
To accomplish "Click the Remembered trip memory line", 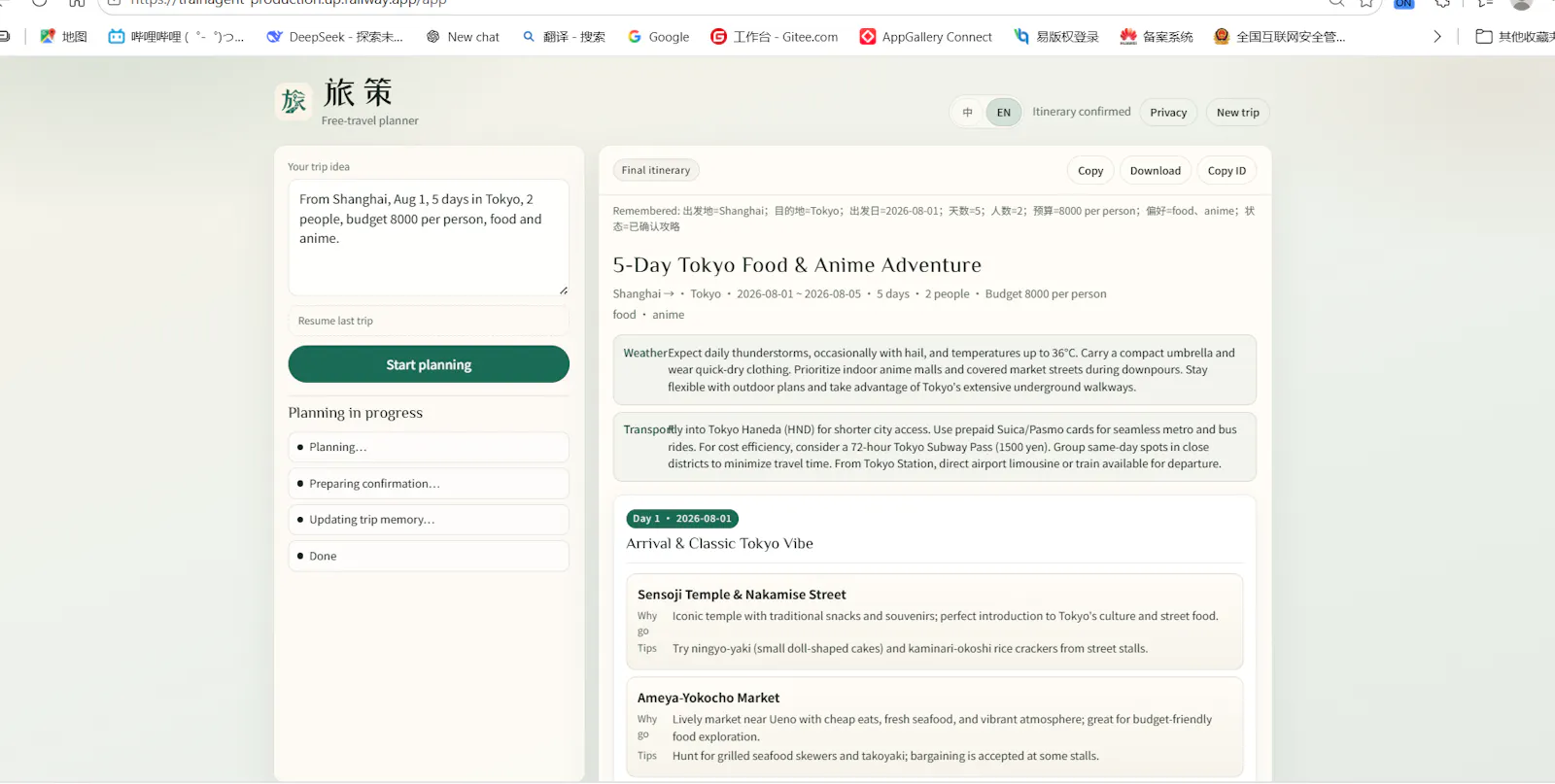I will click(934, 219).
